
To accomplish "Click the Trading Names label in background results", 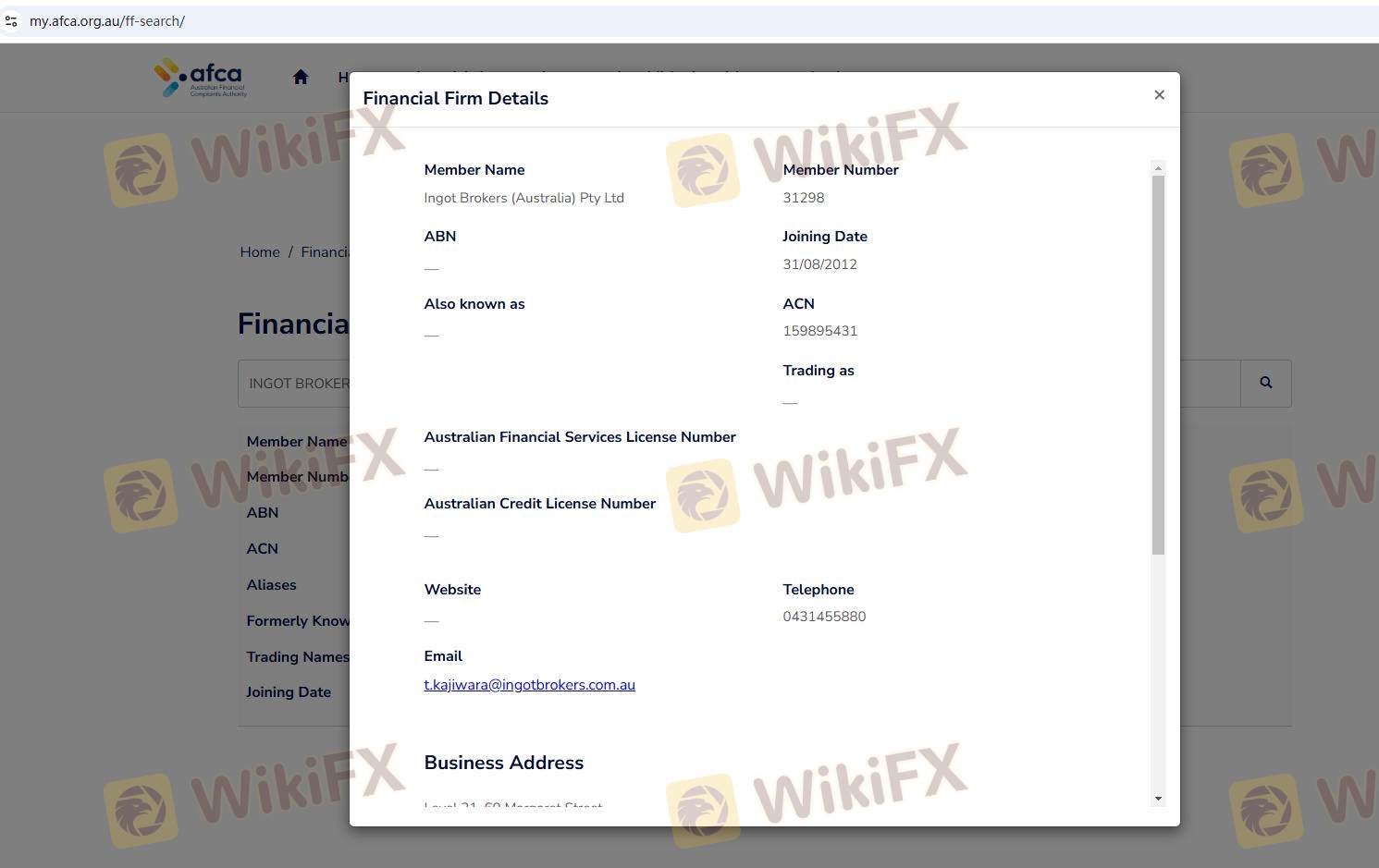I will [298, 657].
